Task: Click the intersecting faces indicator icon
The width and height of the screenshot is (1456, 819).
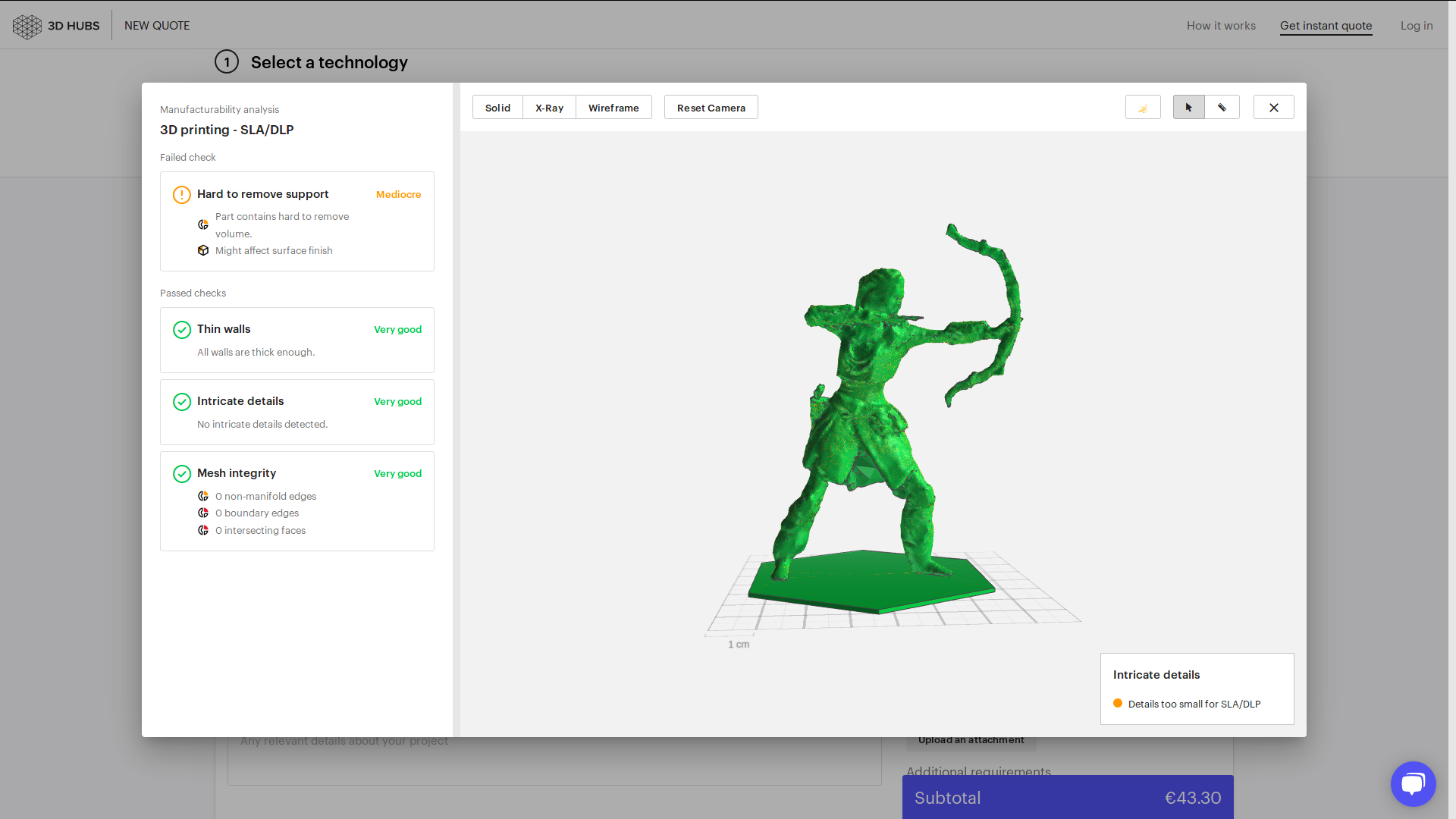Action: [203, 530]
